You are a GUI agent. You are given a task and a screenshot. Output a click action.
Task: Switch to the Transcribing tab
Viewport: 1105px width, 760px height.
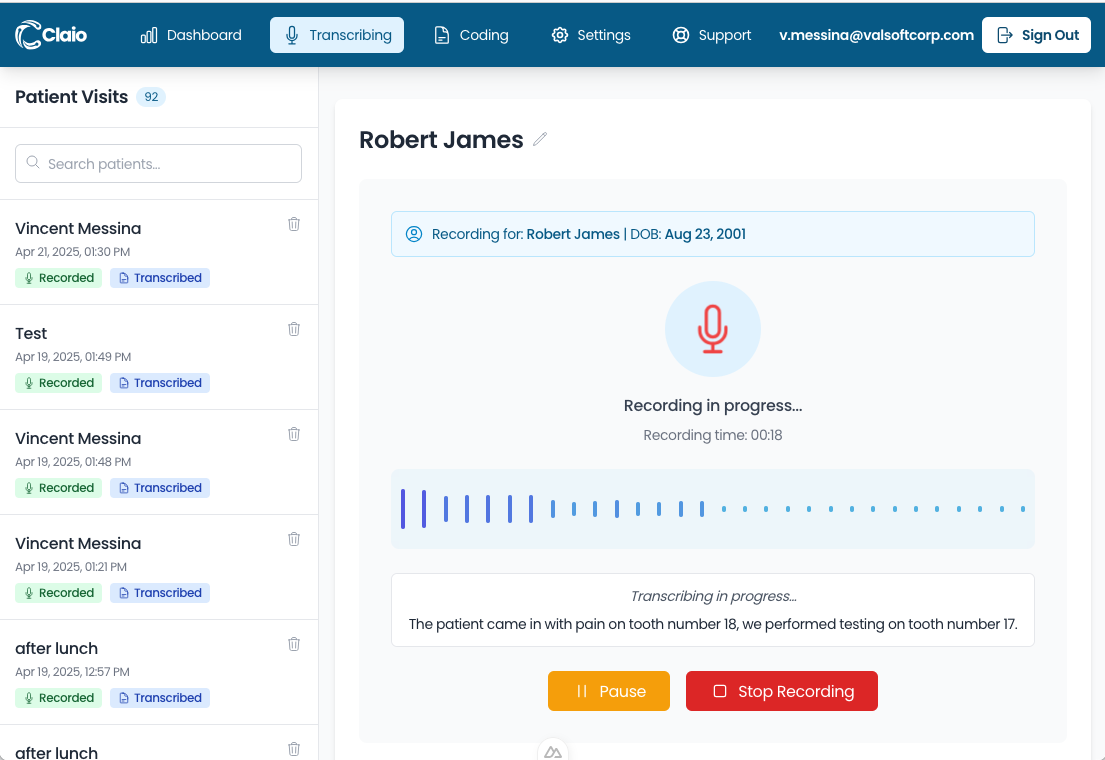click(x=337, y=35)
